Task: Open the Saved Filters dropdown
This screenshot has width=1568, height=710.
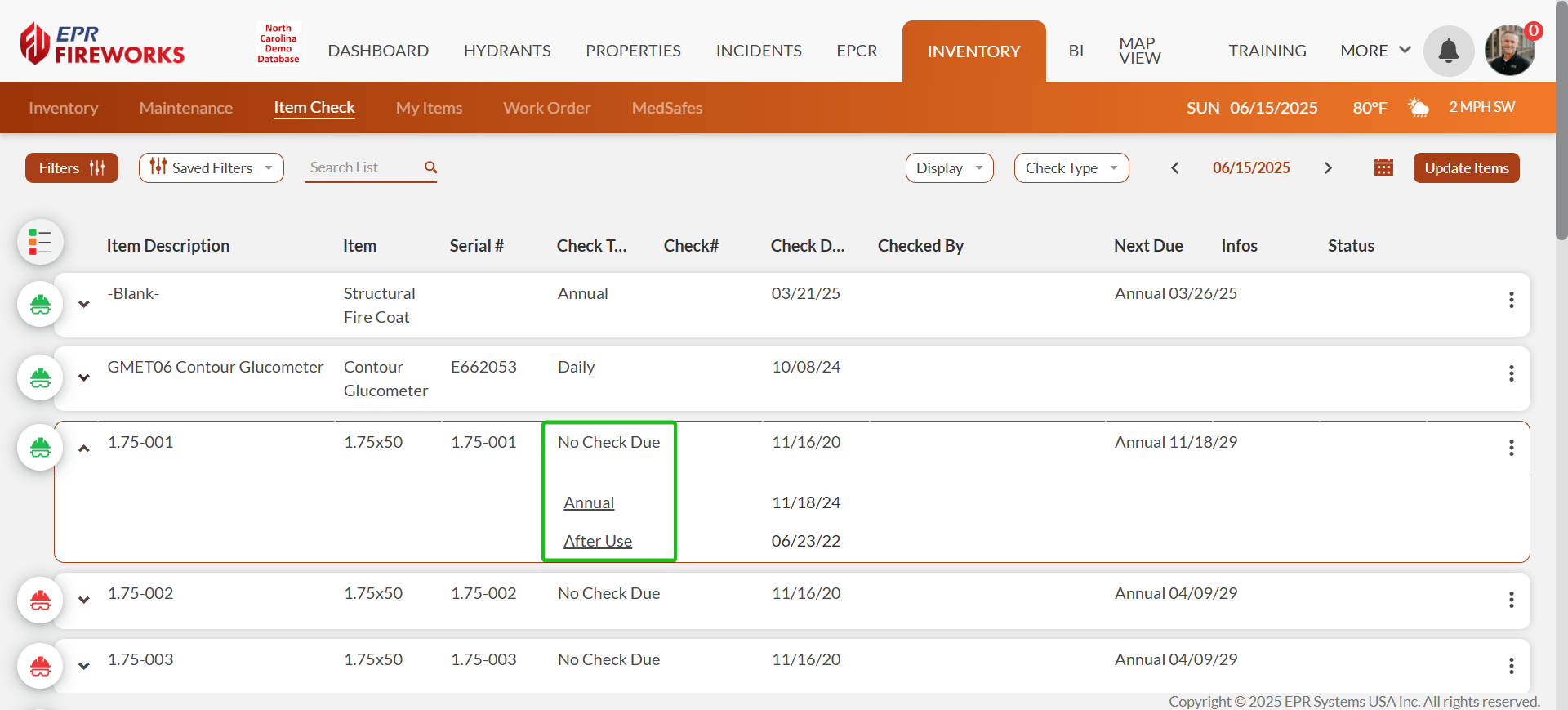Action: (x=212, y=167)
